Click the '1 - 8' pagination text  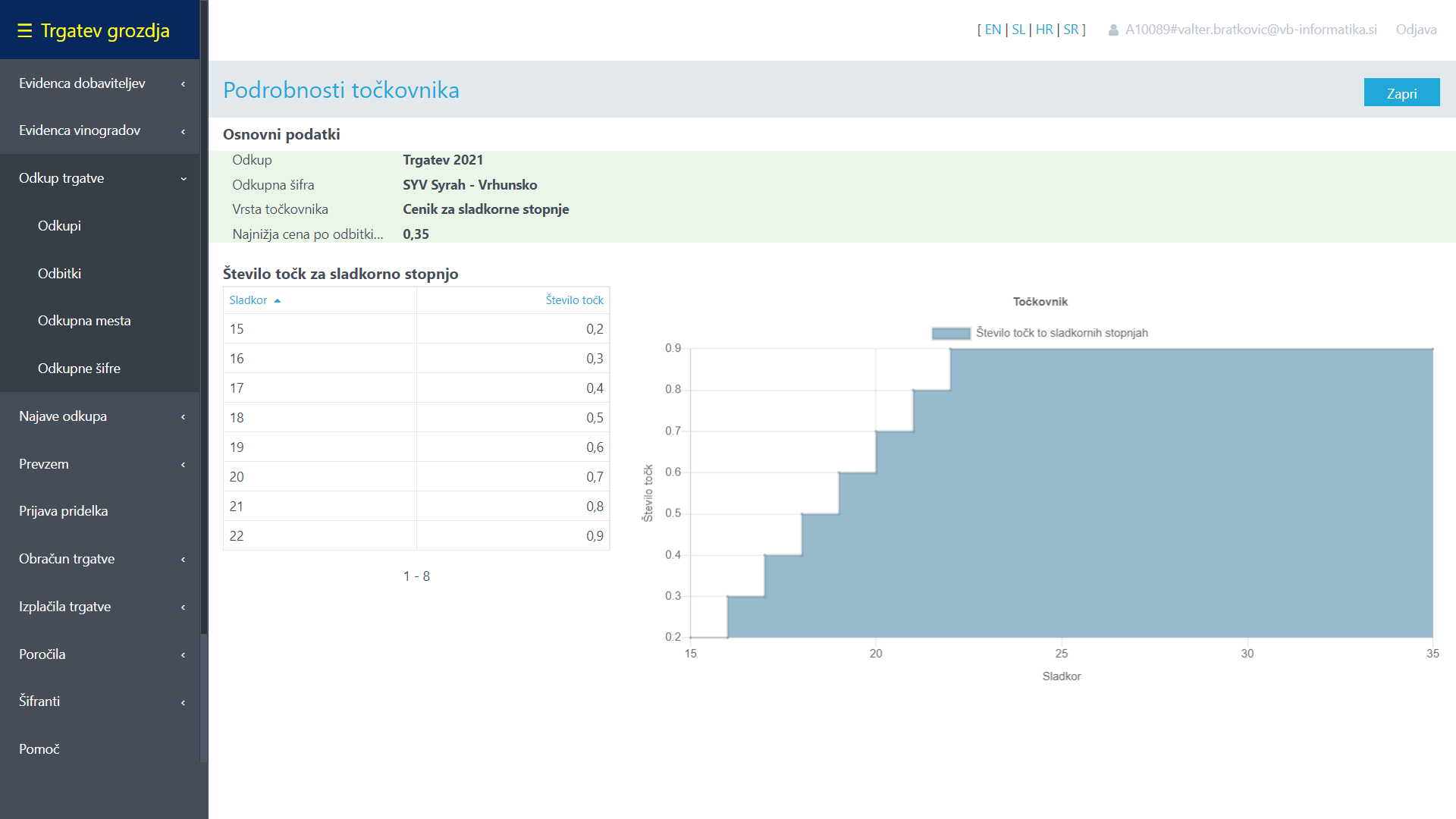pos(416,576)
